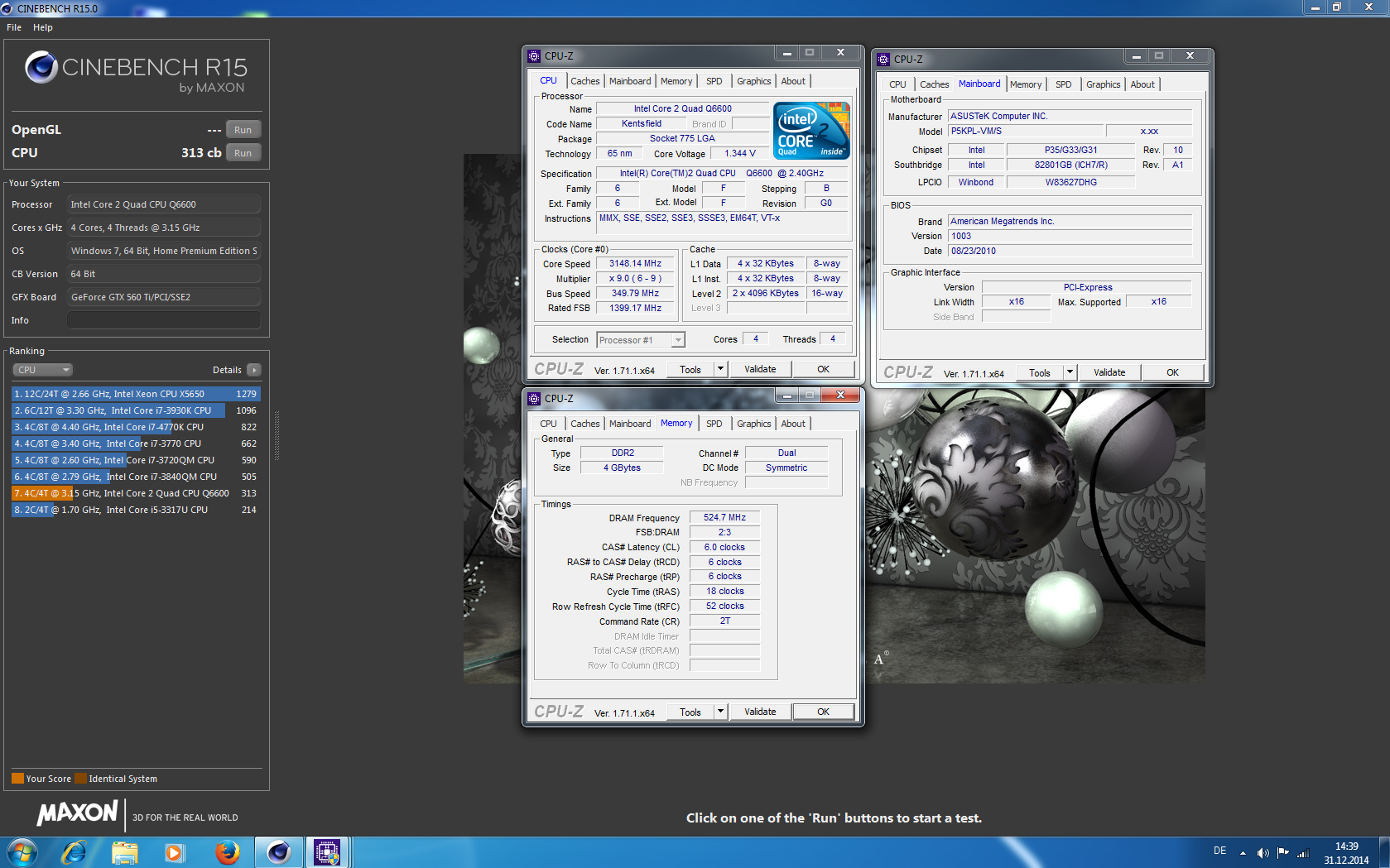The image size is (1390, 868).
Task: Open Action Center flag tray icon
Action: click(x=1282, y=853)
